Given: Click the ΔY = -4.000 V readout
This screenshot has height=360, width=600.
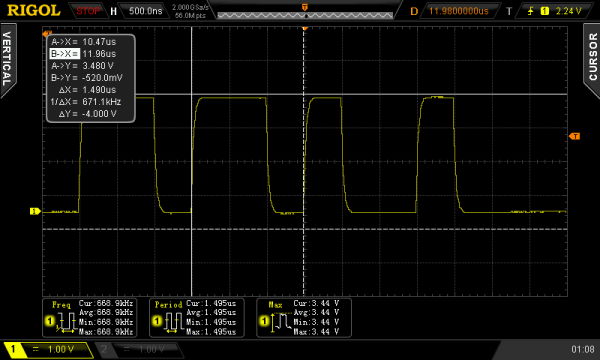Looking at the screenshot, I should 87,114.
